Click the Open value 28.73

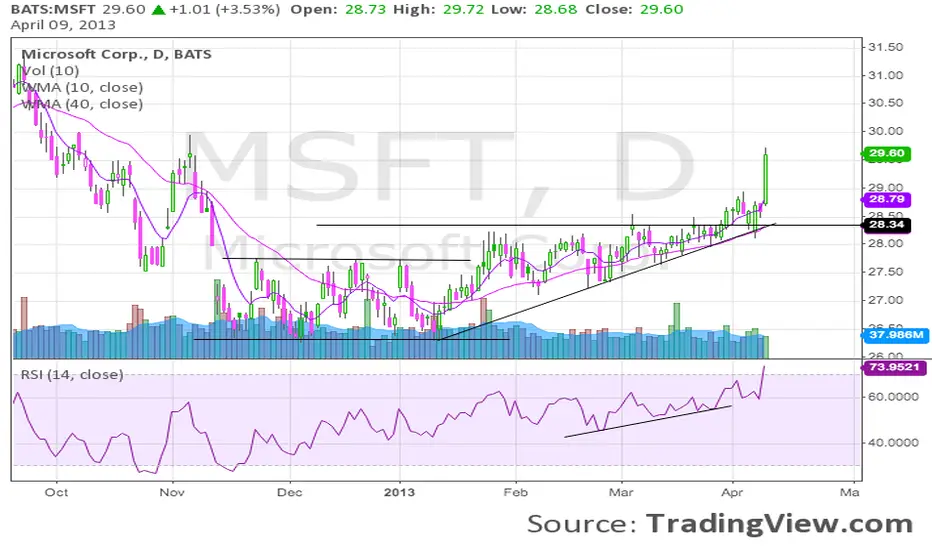pyautogui.click(x=365, y=10)
